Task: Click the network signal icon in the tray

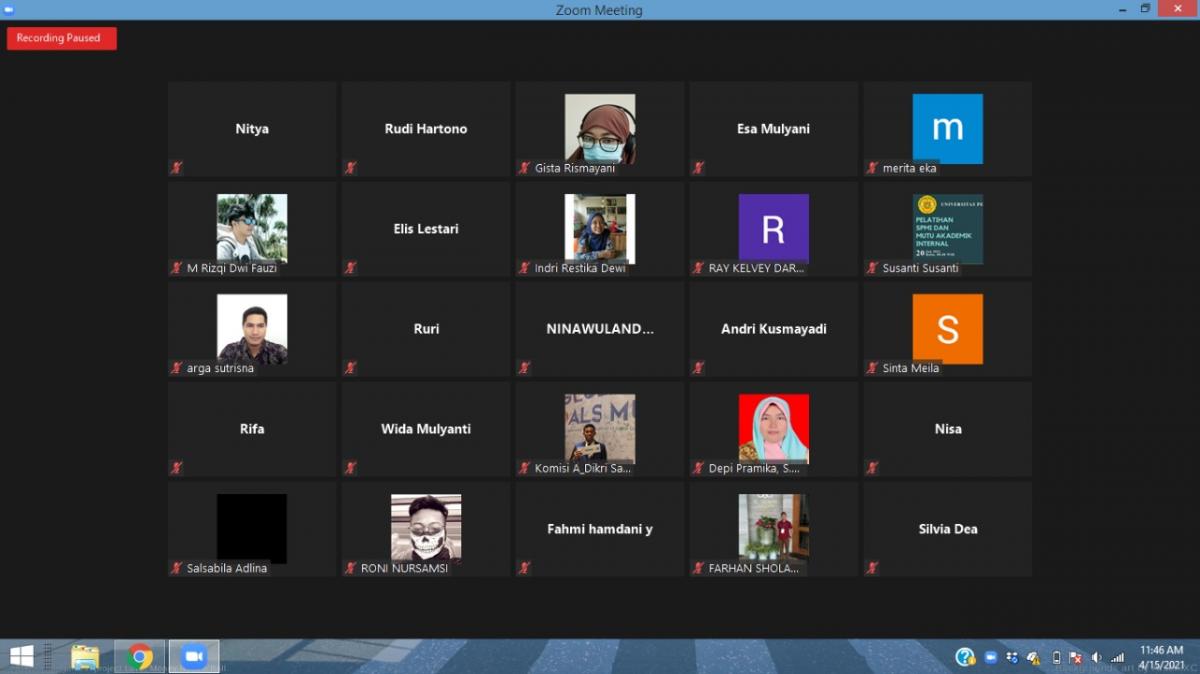Action: 1117,657
